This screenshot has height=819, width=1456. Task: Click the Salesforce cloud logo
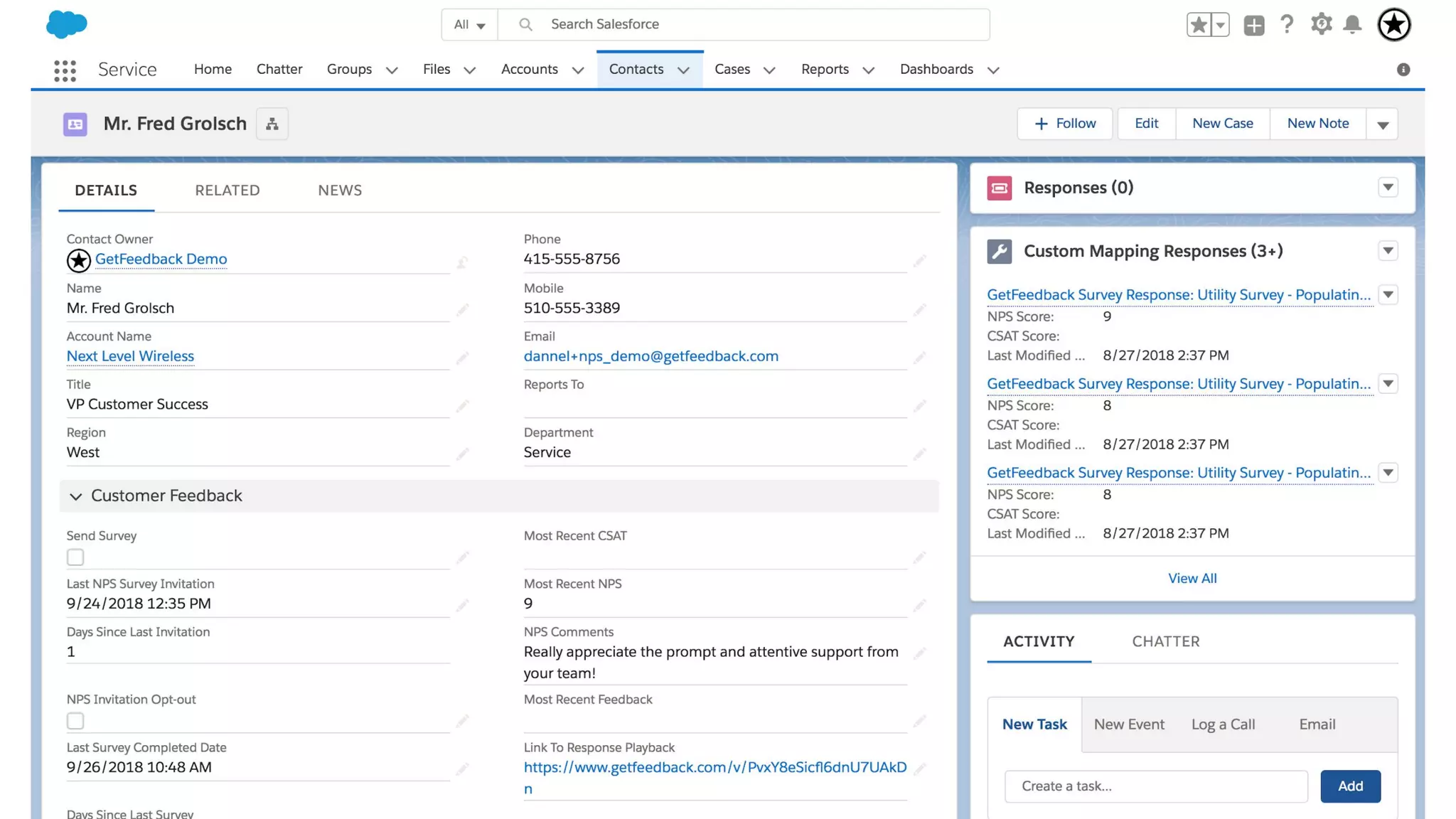point(67,24)
